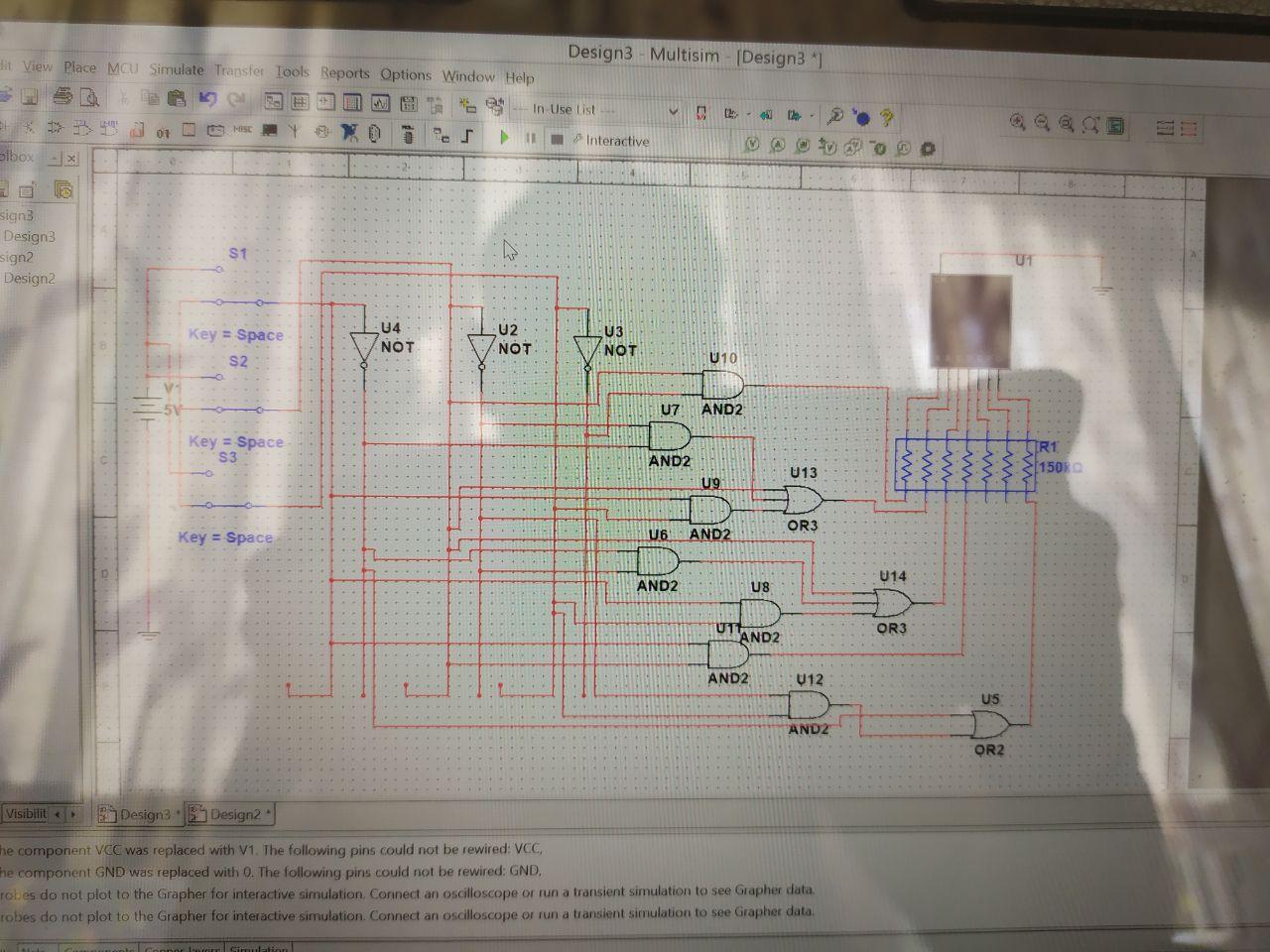Select the U13 OR3 gate

804,499
